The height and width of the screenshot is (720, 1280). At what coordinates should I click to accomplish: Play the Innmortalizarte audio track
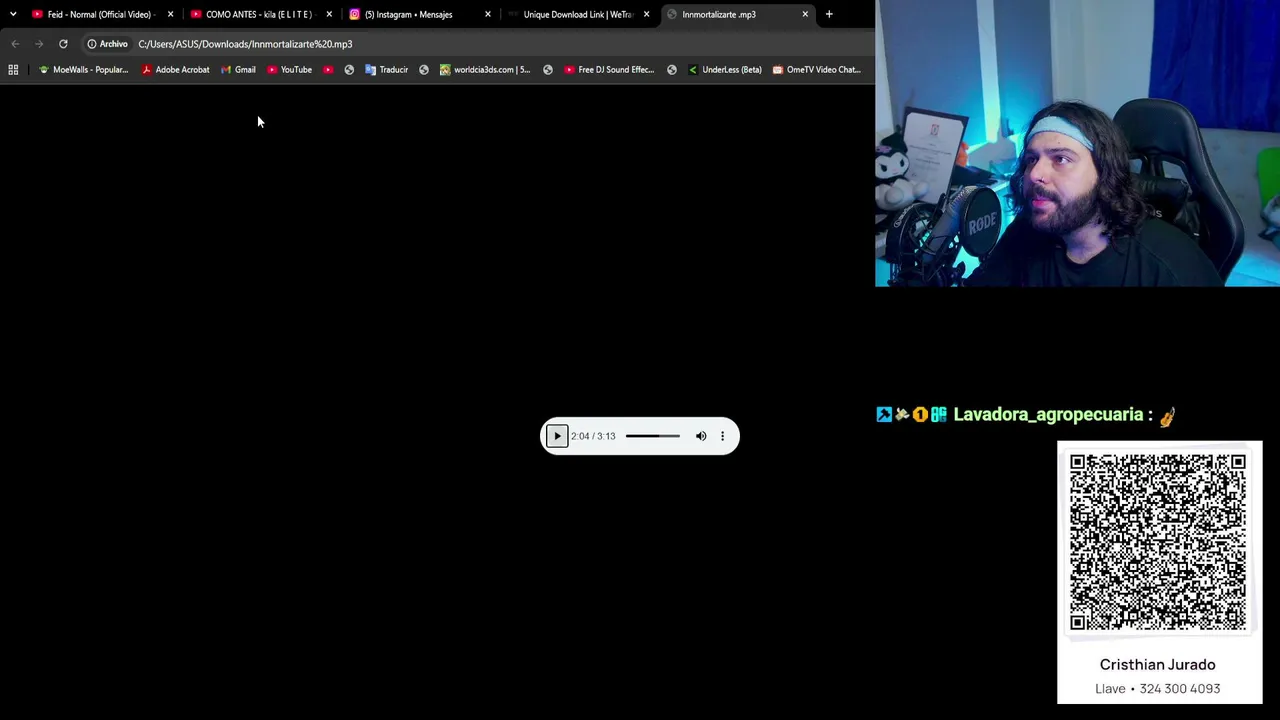point(557,436)
